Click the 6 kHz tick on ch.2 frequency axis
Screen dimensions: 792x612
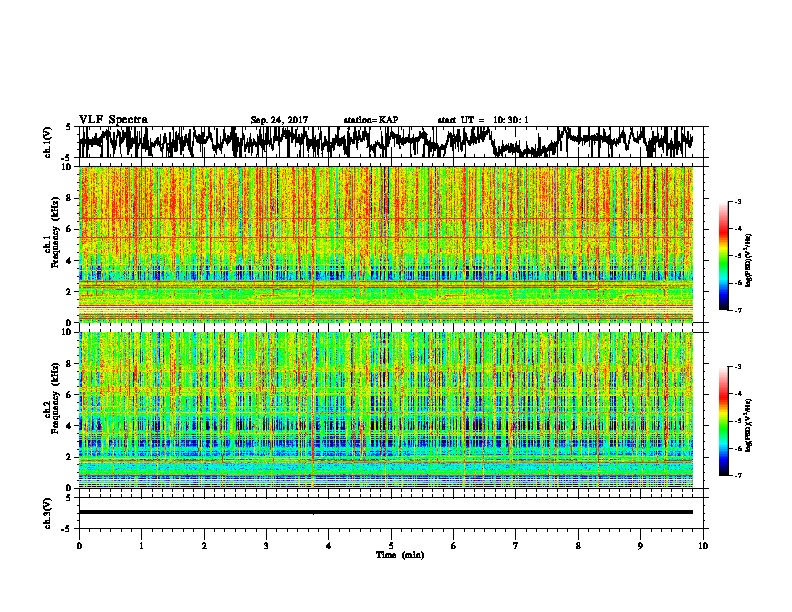click(x=70, y=395)
